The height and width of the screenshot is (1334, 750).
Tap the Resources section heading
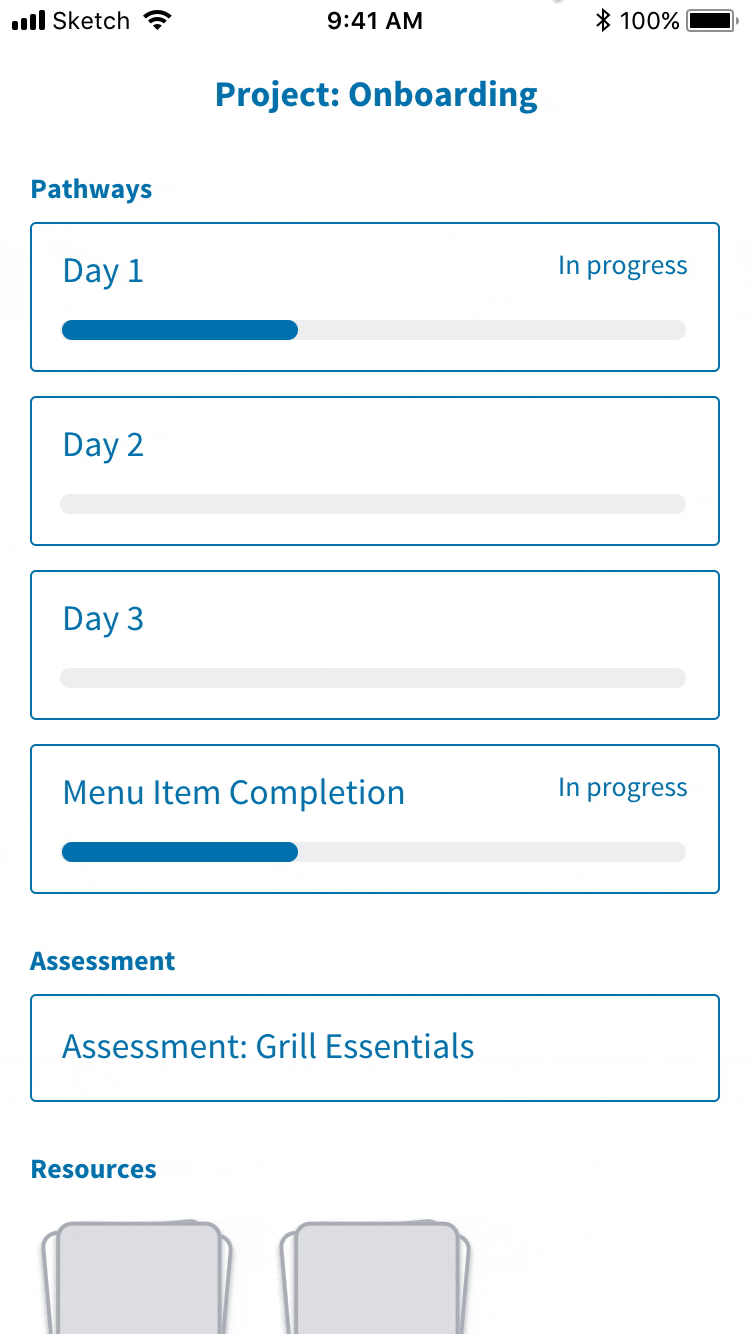click(94, 1169)
